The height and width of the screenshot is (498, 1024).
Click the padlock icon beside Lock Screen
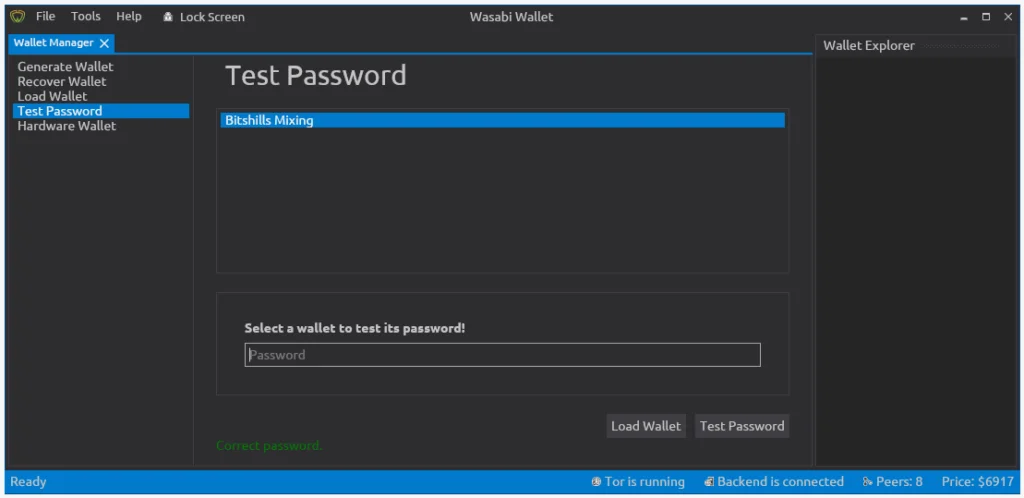(x=168, y=17)
